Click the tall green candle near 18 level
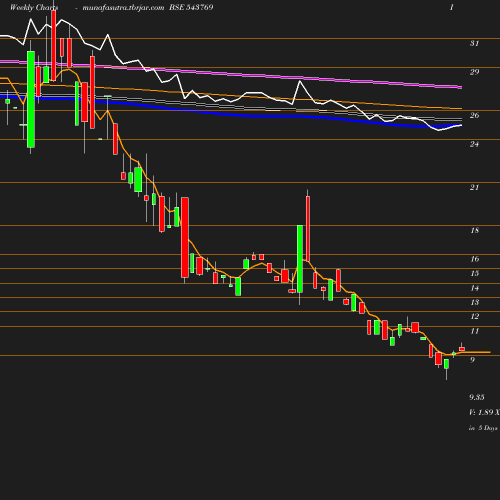This screenshot has width=500, height=500. (x=300, y=259)
